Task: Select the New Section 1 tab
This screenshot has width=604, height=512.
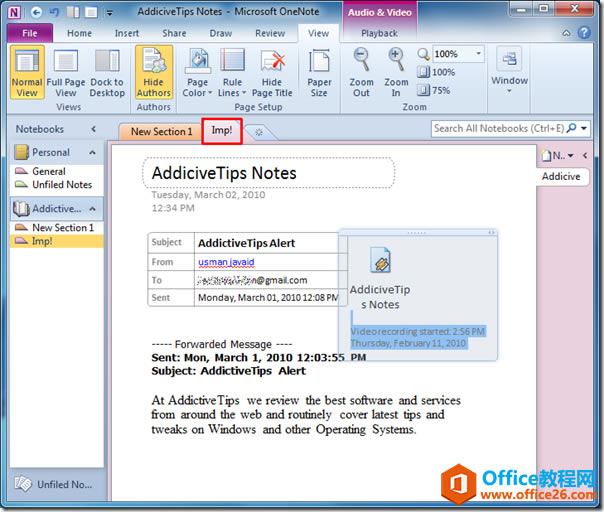Action: point(161,132)
